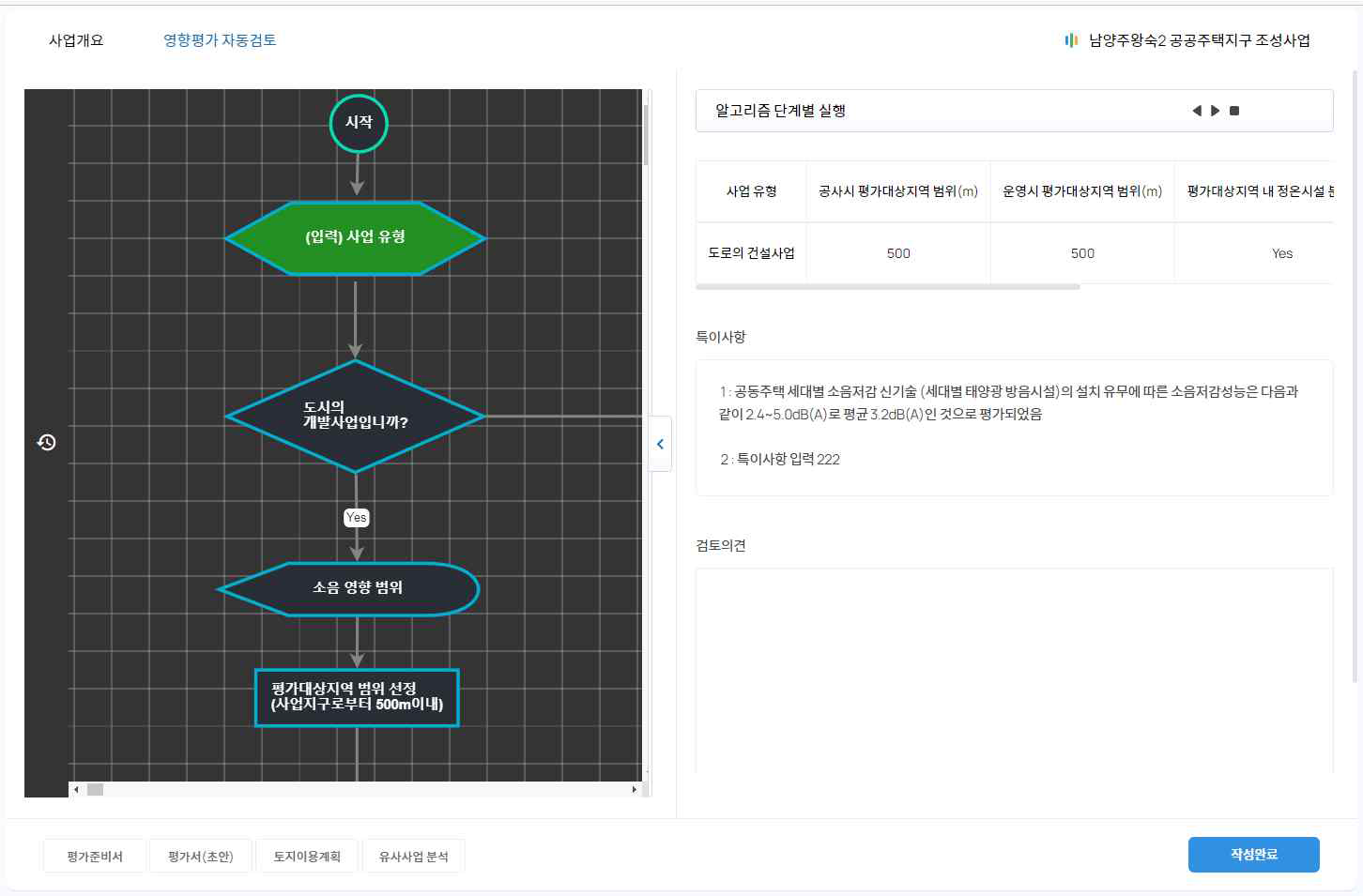Click 운영시 평가대상지역 범위(m) column header

click(1082, 191)
